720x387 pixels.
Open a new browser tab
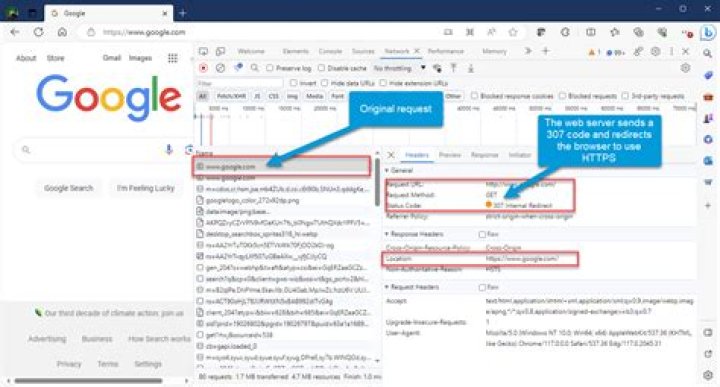pyautogui.click(x=182, y=13)
